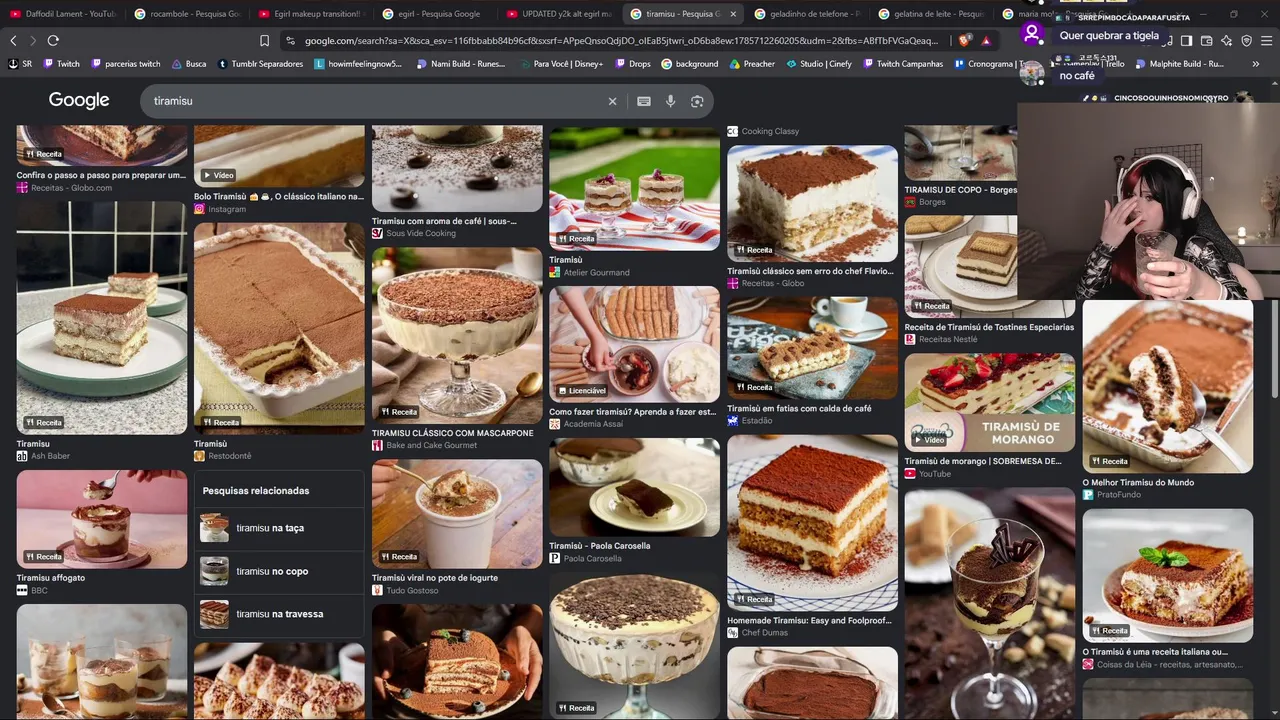Open the Busca bookmark
1280x720 pixels.
188,64
